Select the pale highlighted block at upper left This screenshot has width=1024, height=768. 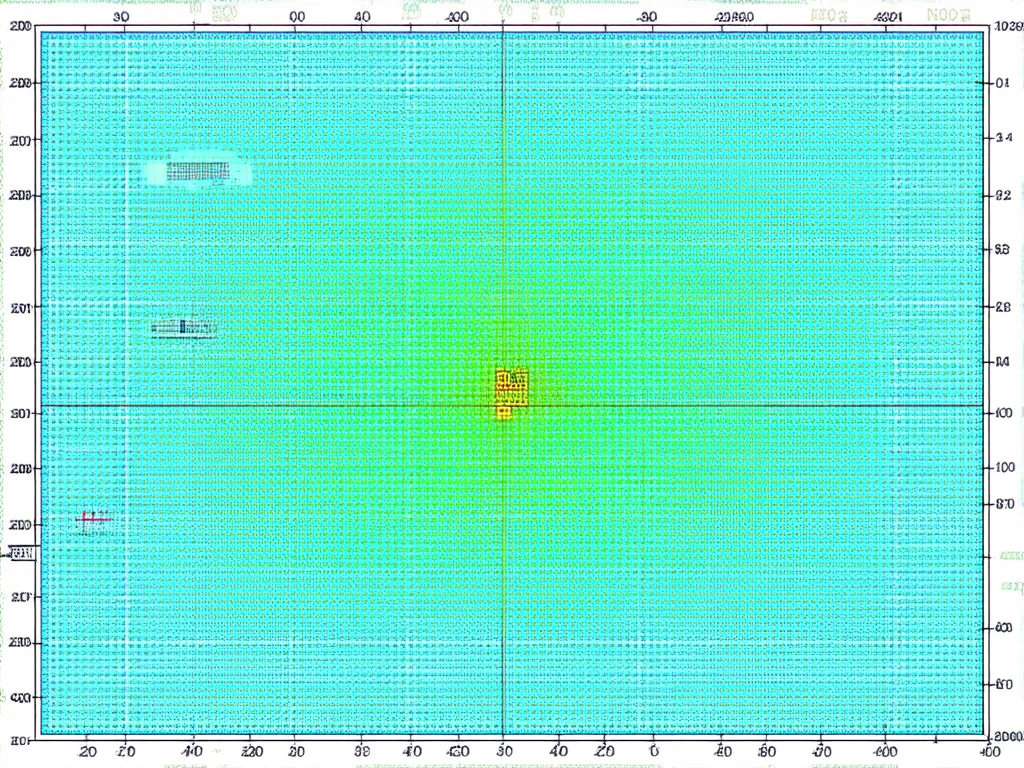point(197,172)
